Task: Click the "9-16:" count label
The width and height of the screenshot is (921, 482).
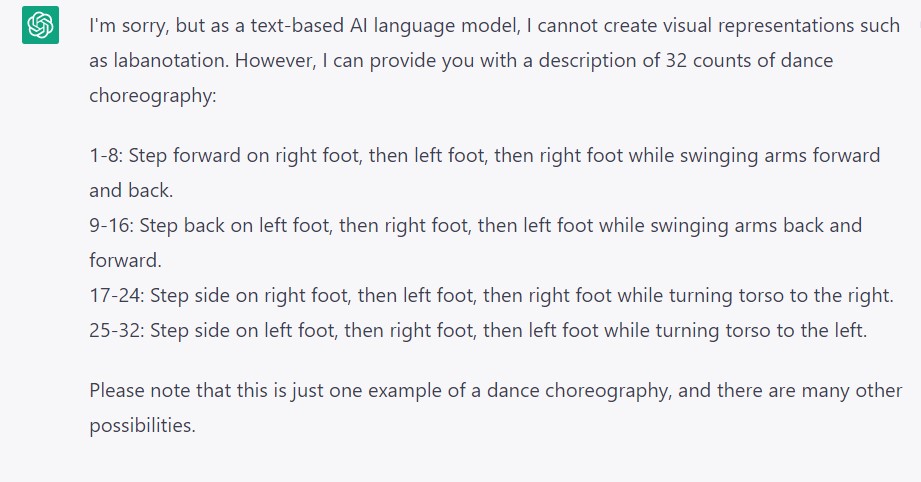Action: (112, 225)
